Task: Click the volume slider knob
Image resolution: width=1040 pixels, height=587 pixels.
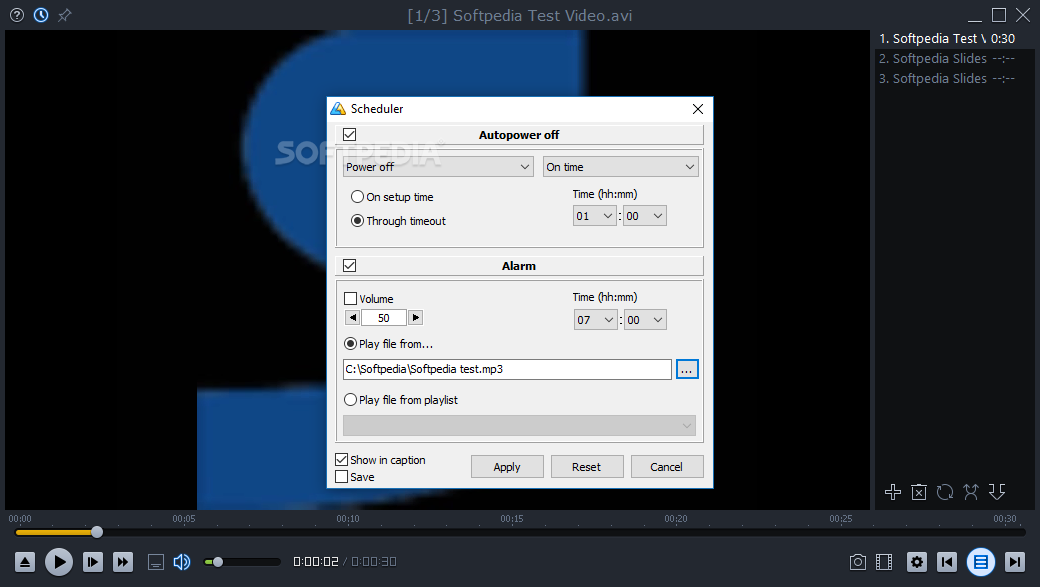Action: coord(218,562)
